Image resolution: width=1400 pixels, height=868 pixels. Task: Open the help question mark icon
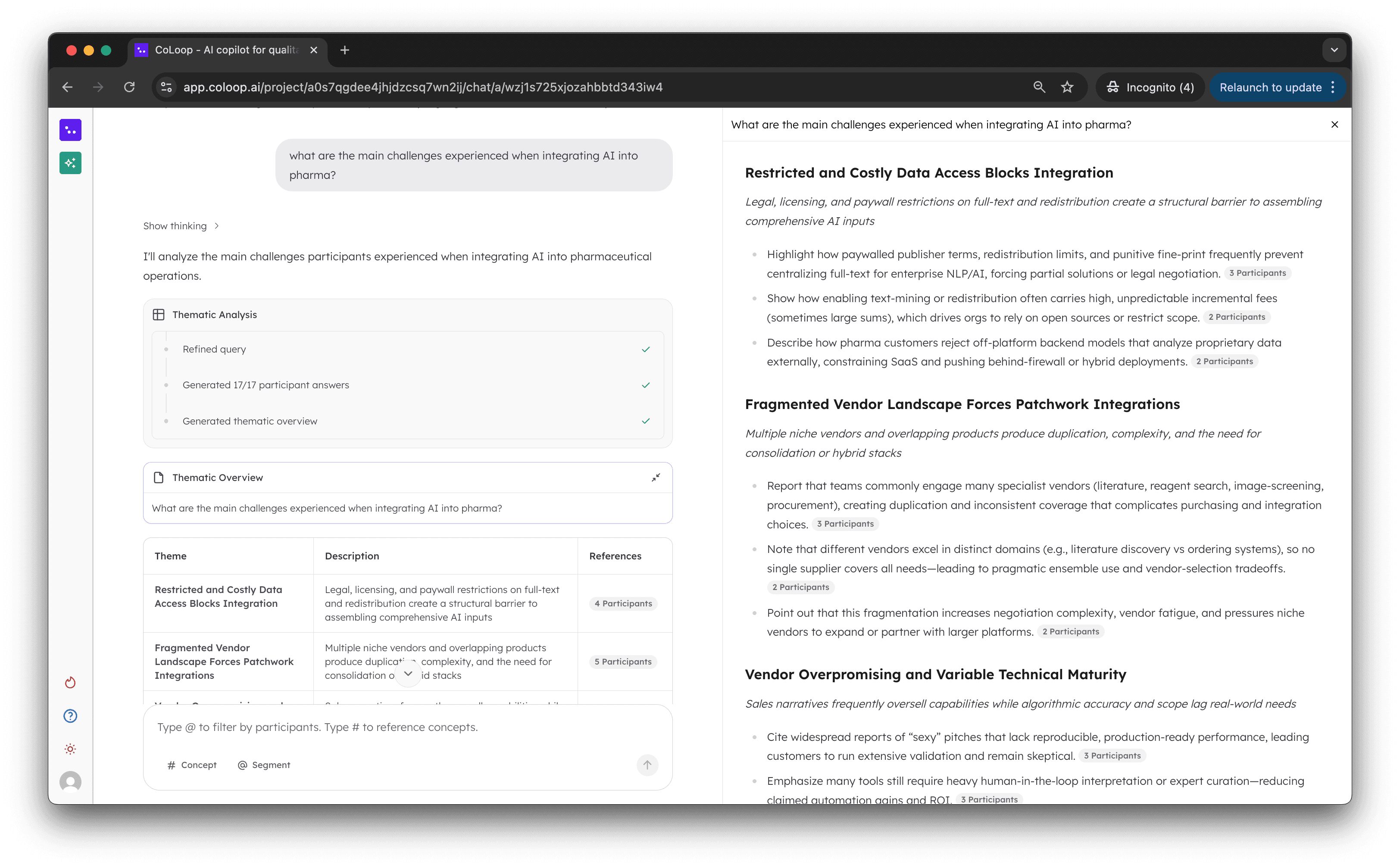[70, 716]
